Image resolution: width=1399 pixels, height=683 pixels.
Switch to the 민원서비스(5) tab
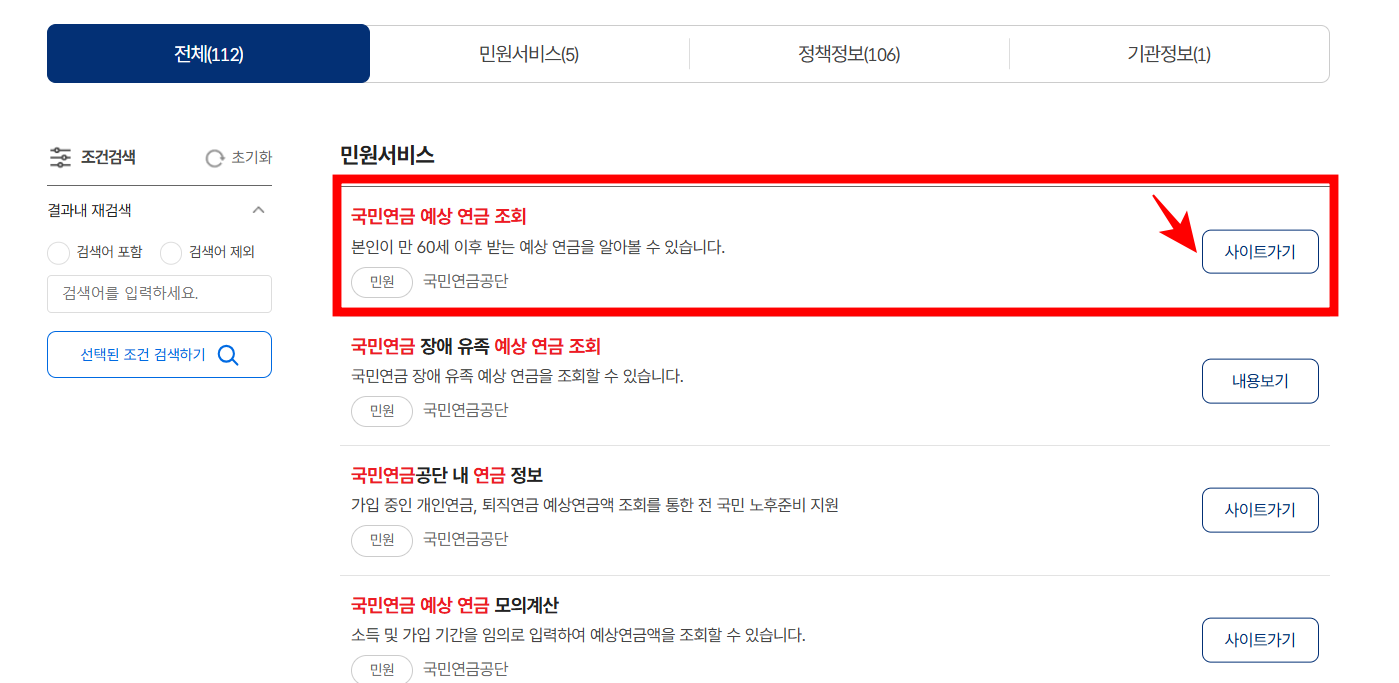(529, 54)
